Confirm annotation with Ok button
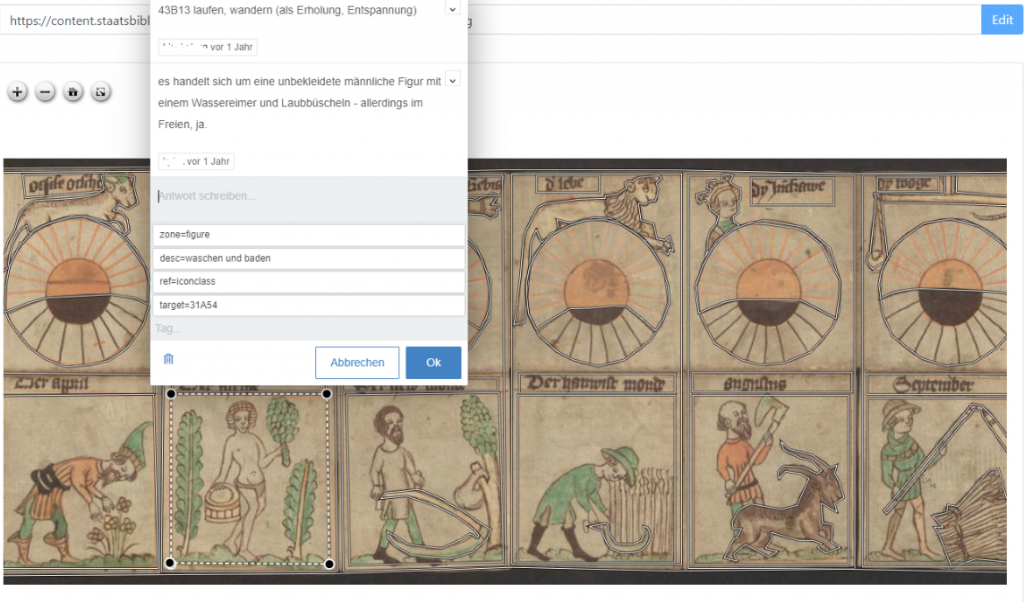 point(434,362)
